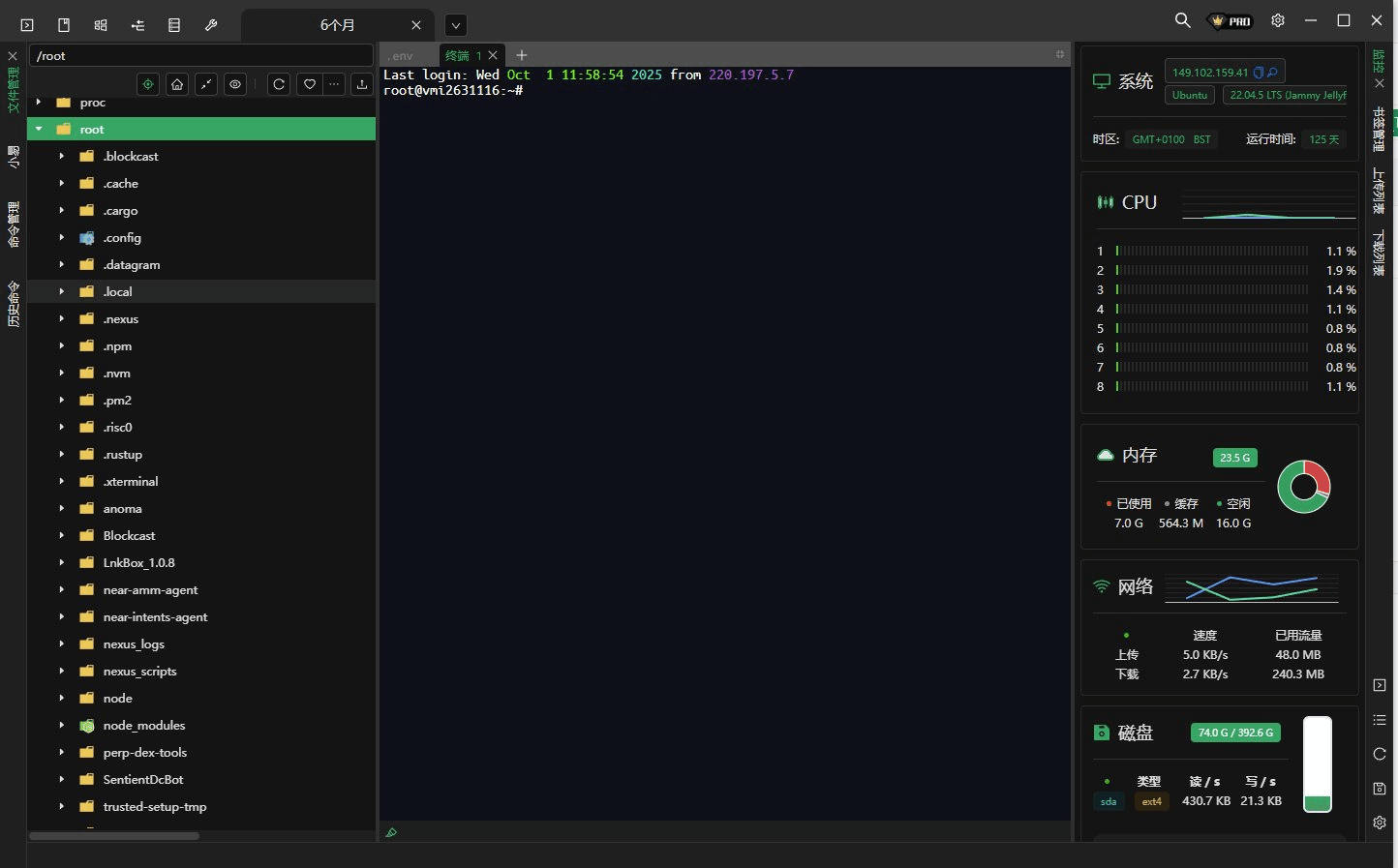Screen dimensions: 1398x868
Task: Click the locate current directory target icon
Action: [148, 84]
